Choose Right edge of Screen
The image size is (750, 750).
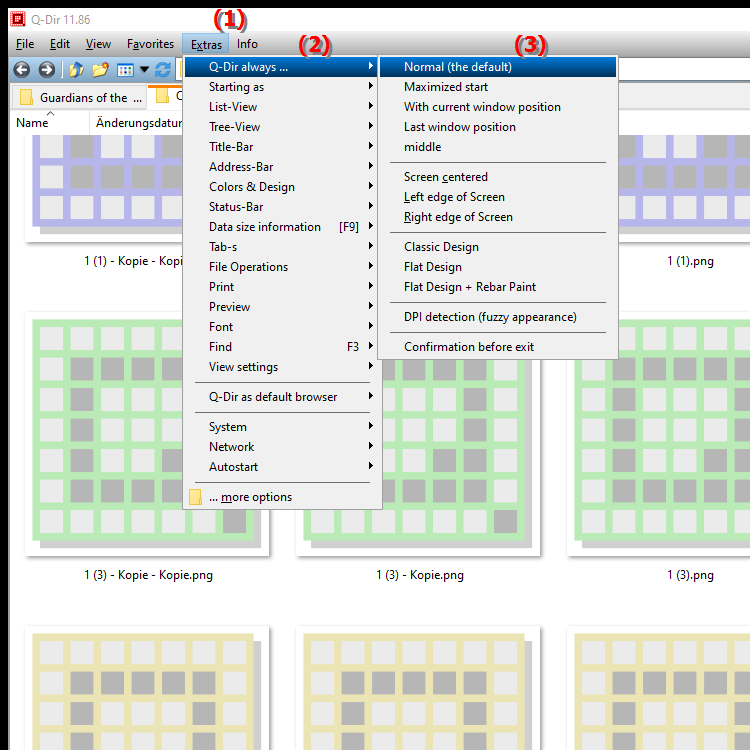tap(498, 217)
